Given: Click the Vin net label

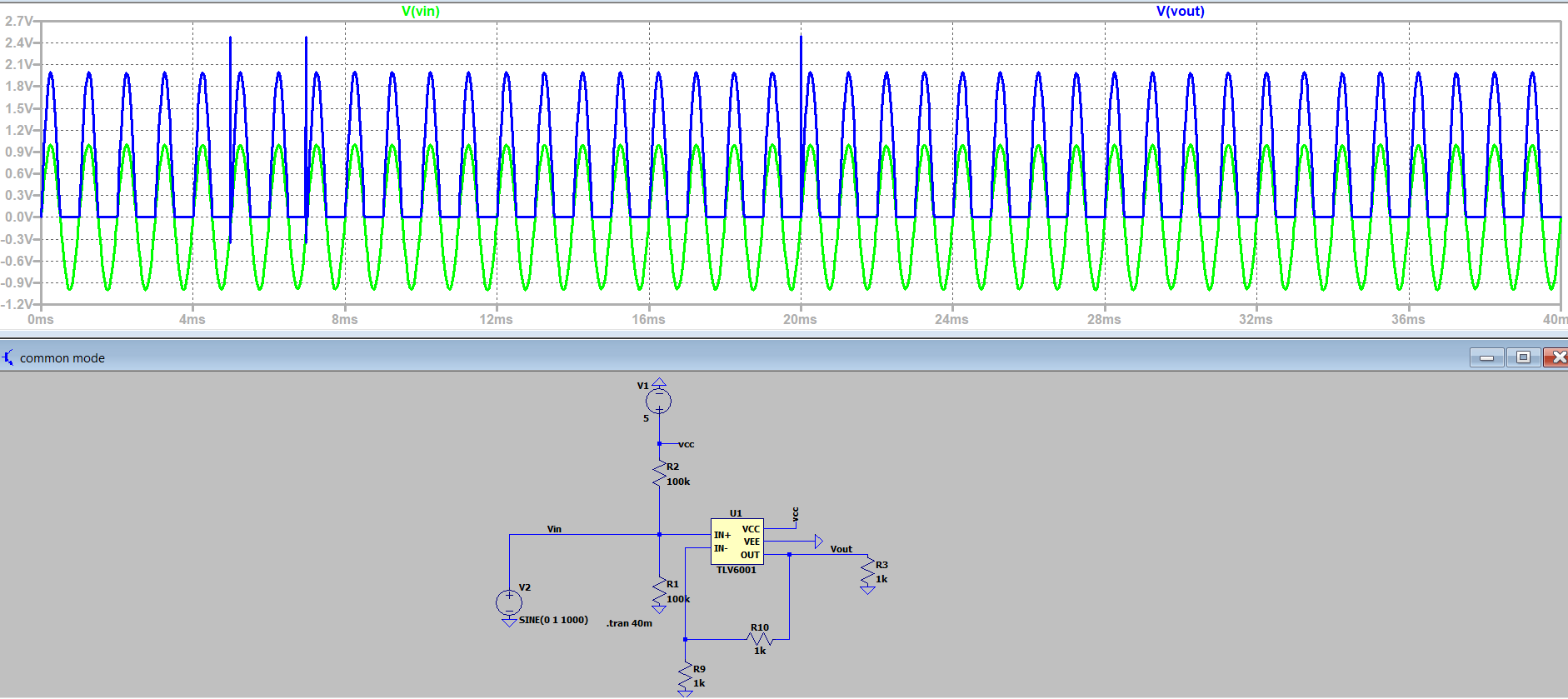Looking at the screenshot, I should 554,529.
